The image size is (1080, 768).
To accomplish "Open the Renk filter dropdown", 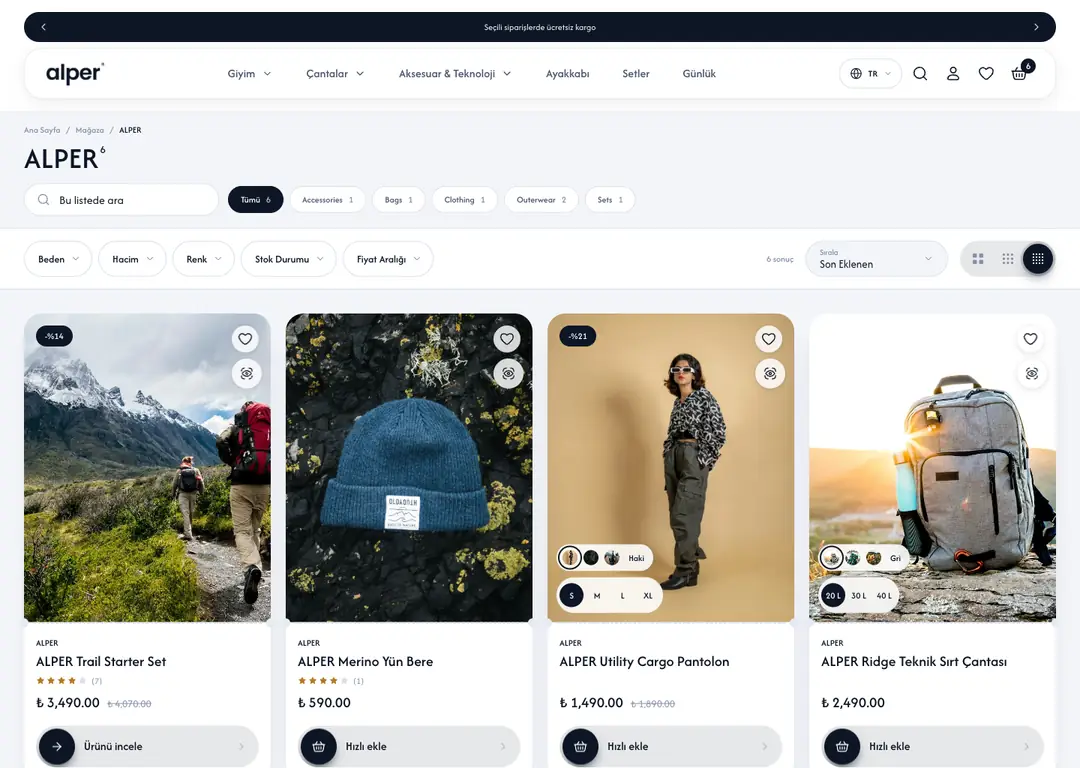I will click(203, 259).
